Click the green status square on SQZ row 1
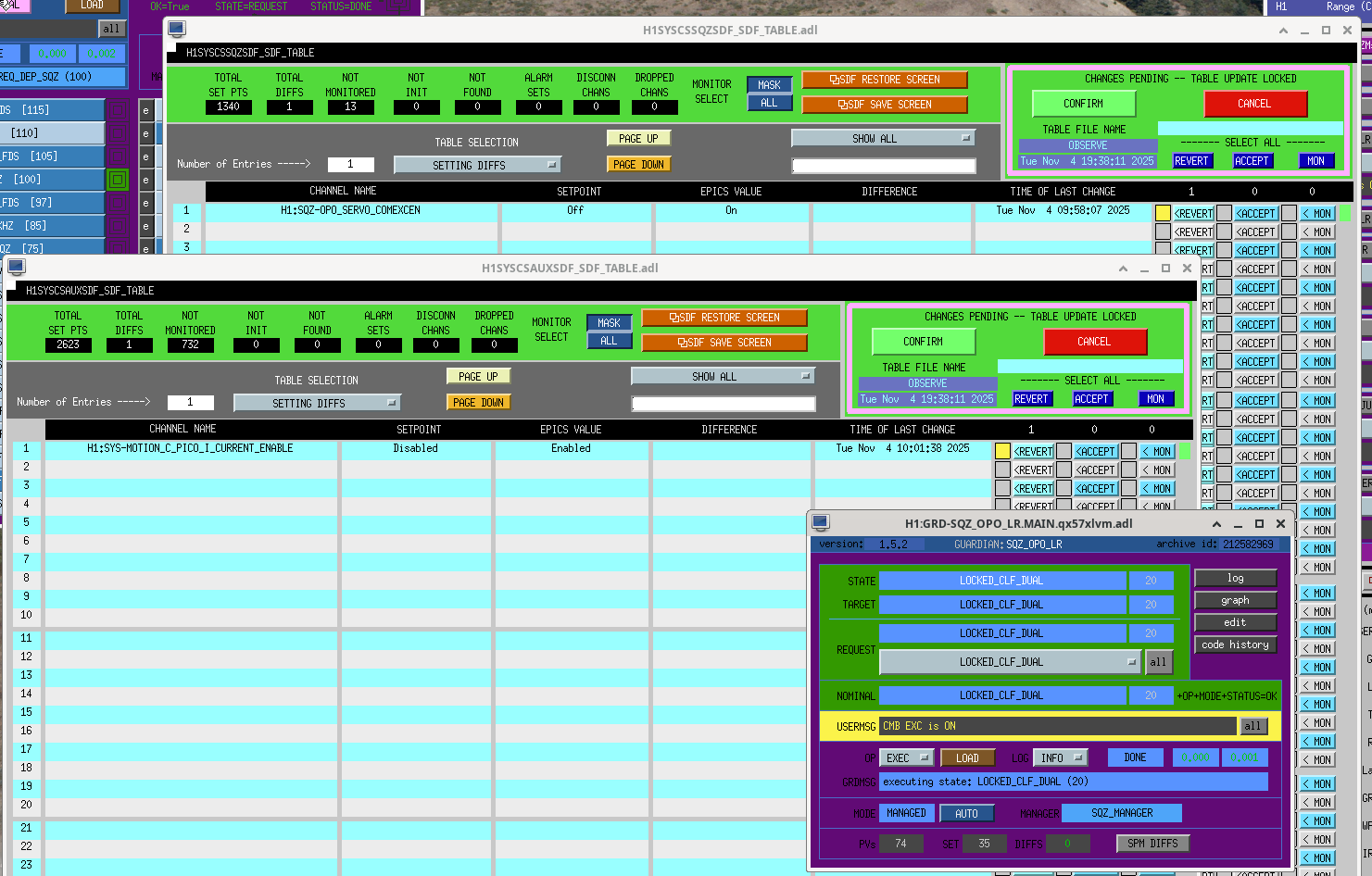Screen dimensions: 1372x876 (1344, 213)
